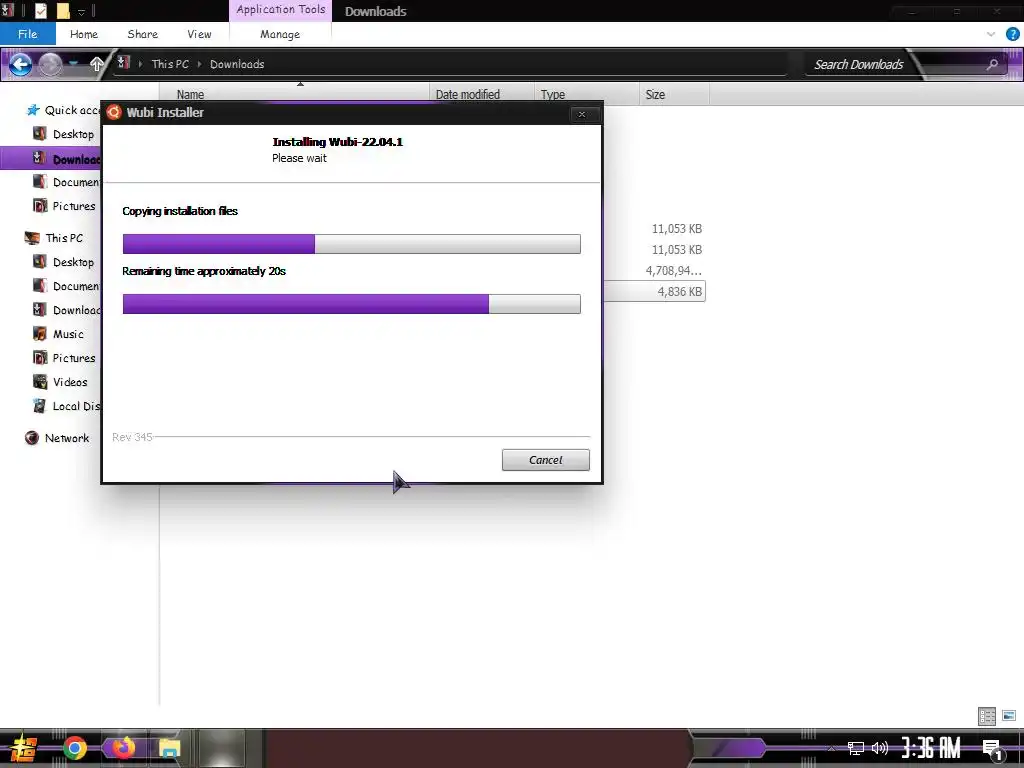Click the search magnifier icon
Viewport: 1024px width, 768px height.
993,64
